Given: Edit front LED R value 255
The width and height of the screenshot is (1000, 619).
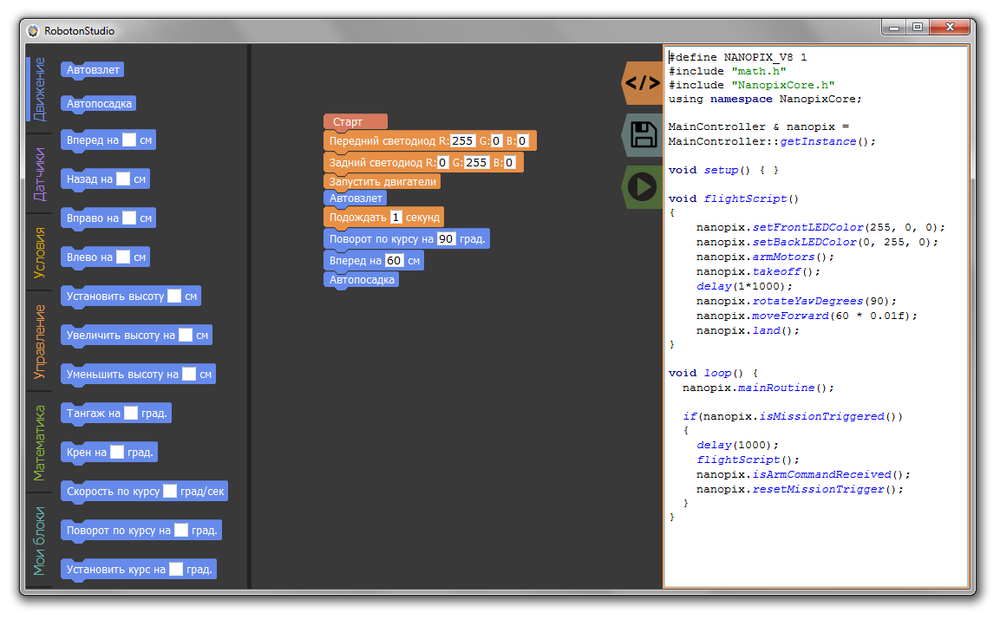Looking at the screenshot, I should click(462, 141).
